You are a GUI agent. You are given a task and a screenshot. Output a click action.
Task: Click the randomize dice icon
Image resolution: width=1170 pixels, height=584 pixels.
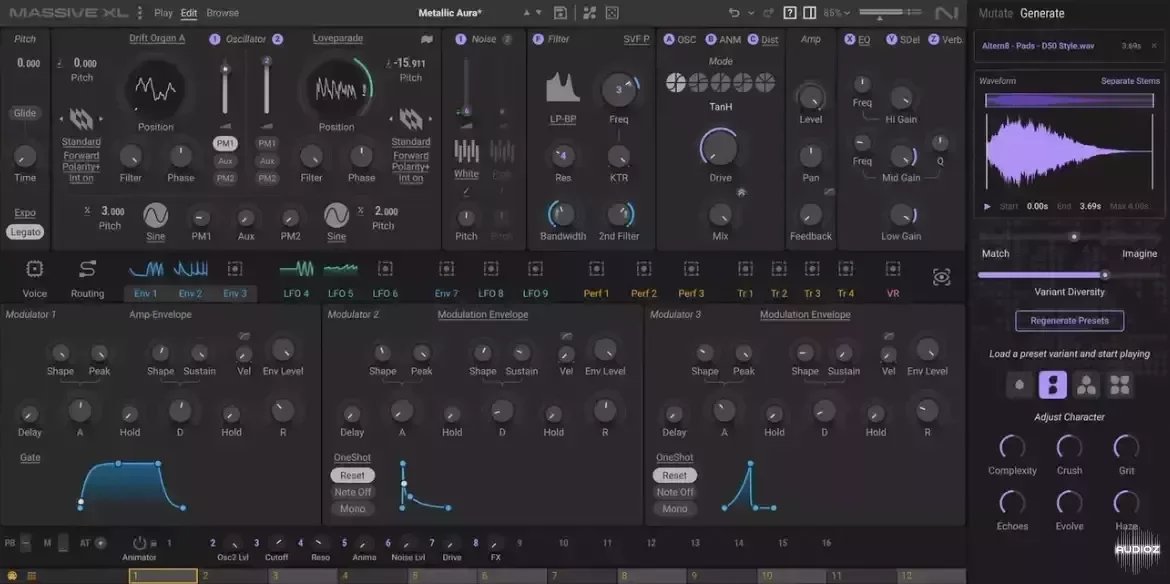[x=611, y=13]
